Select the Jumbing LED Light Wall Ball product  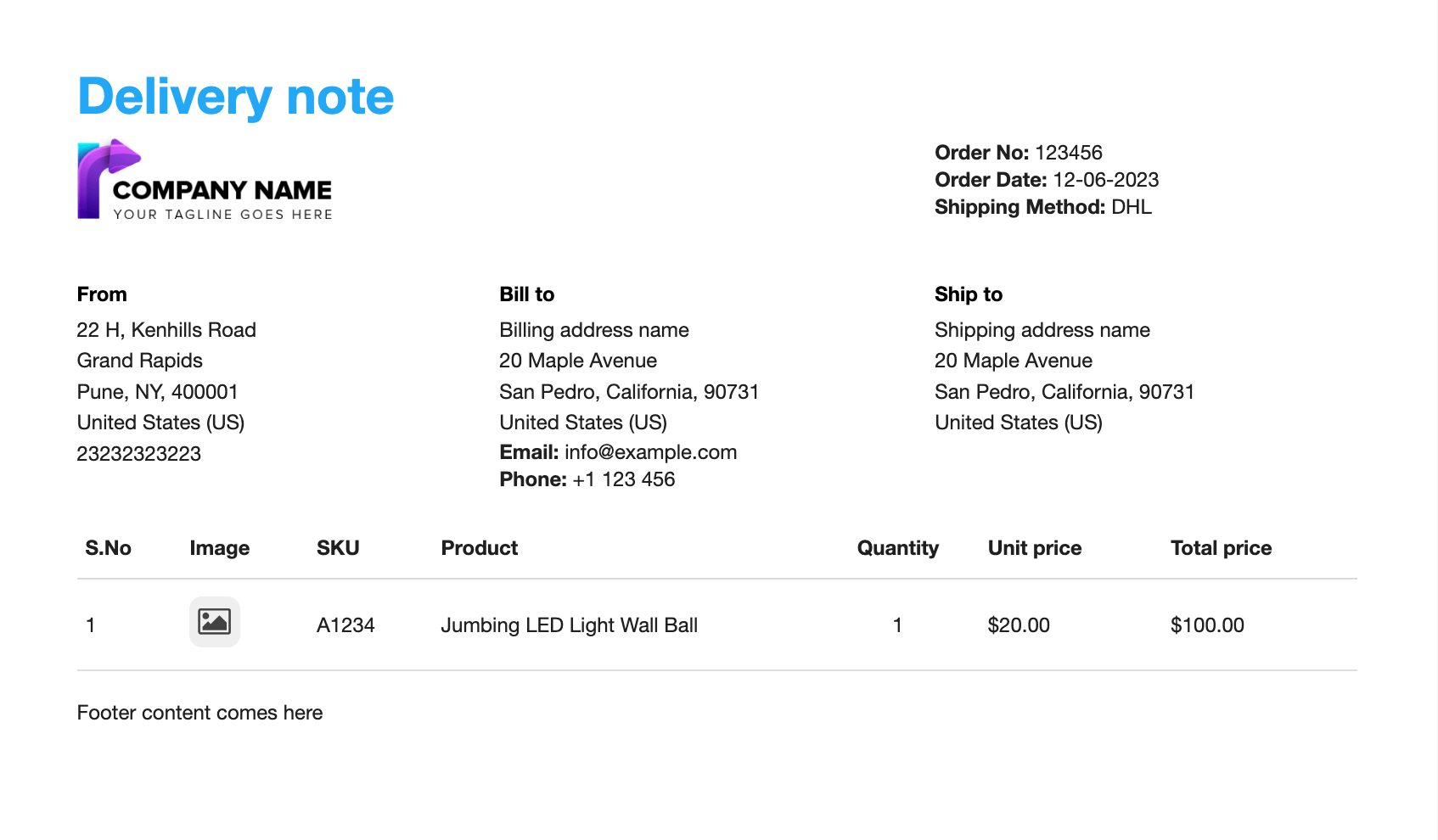569,625
